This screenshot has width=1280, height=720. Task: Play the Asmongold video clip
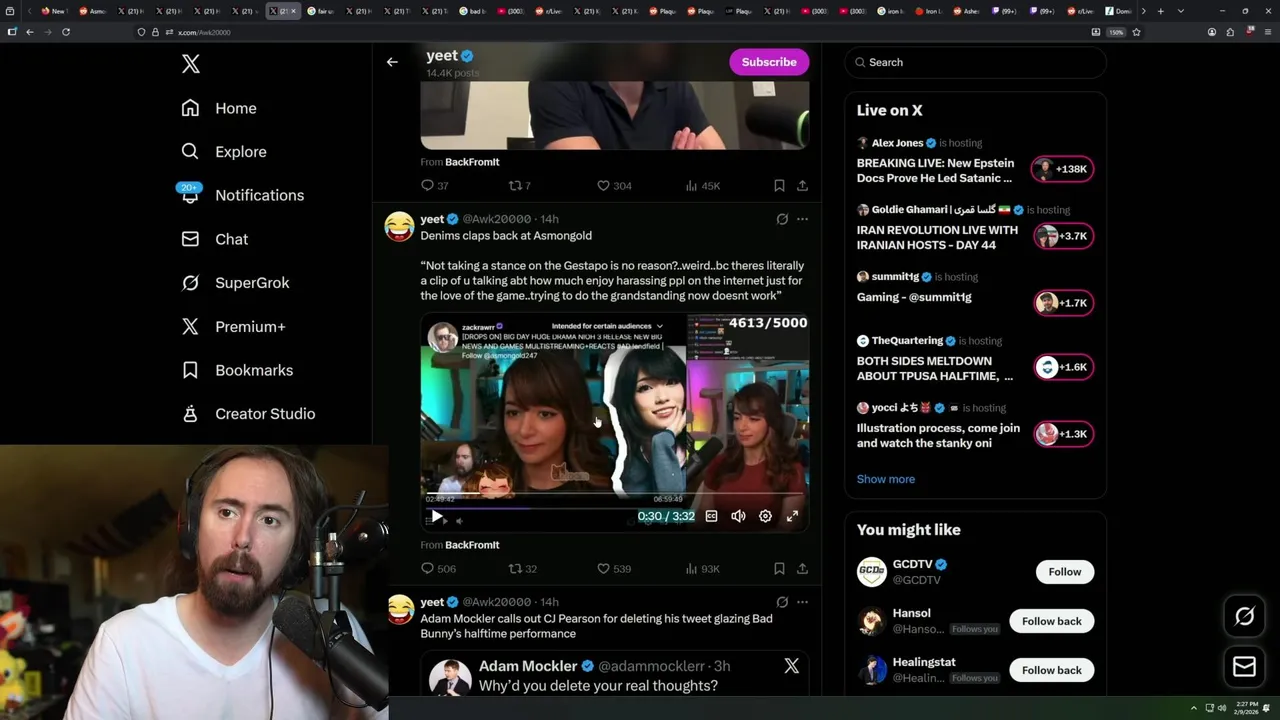[437, 516]
